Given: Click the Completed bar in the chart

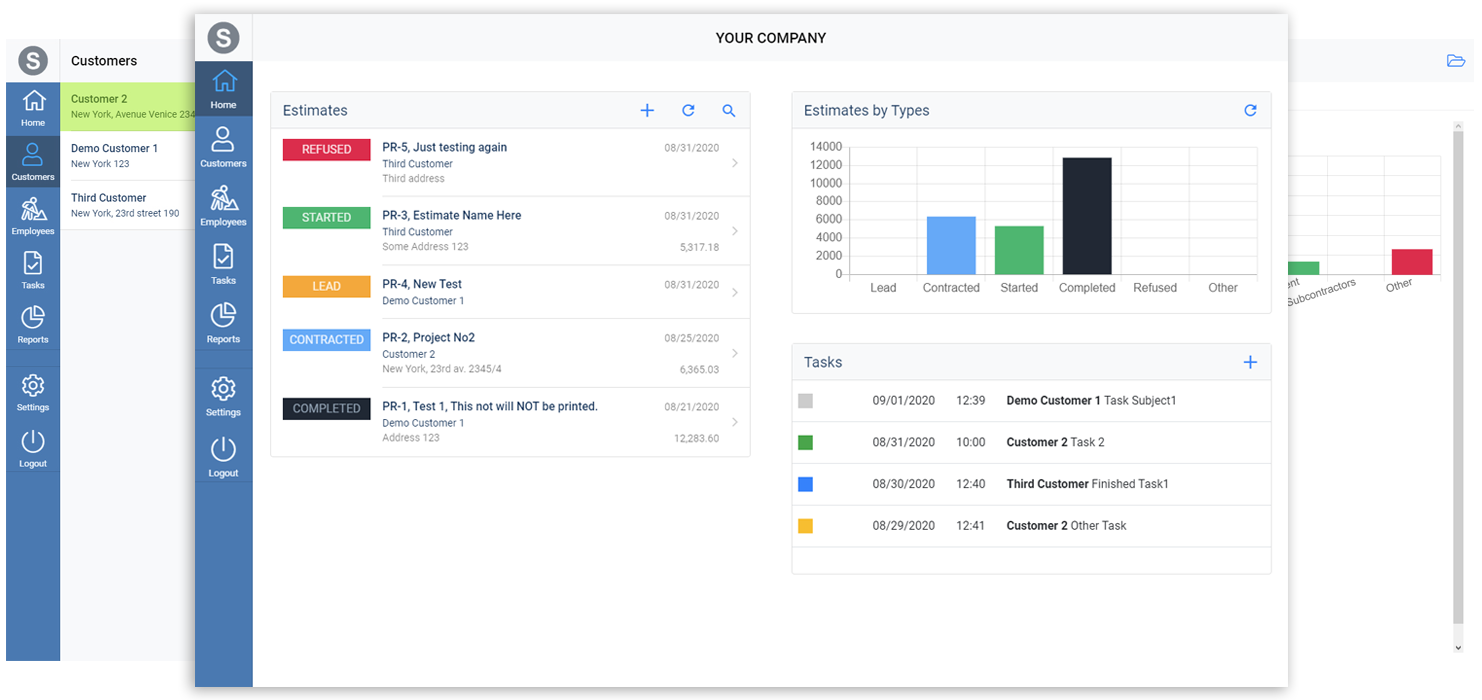Looking at the screenshot, I should 1087,216.
